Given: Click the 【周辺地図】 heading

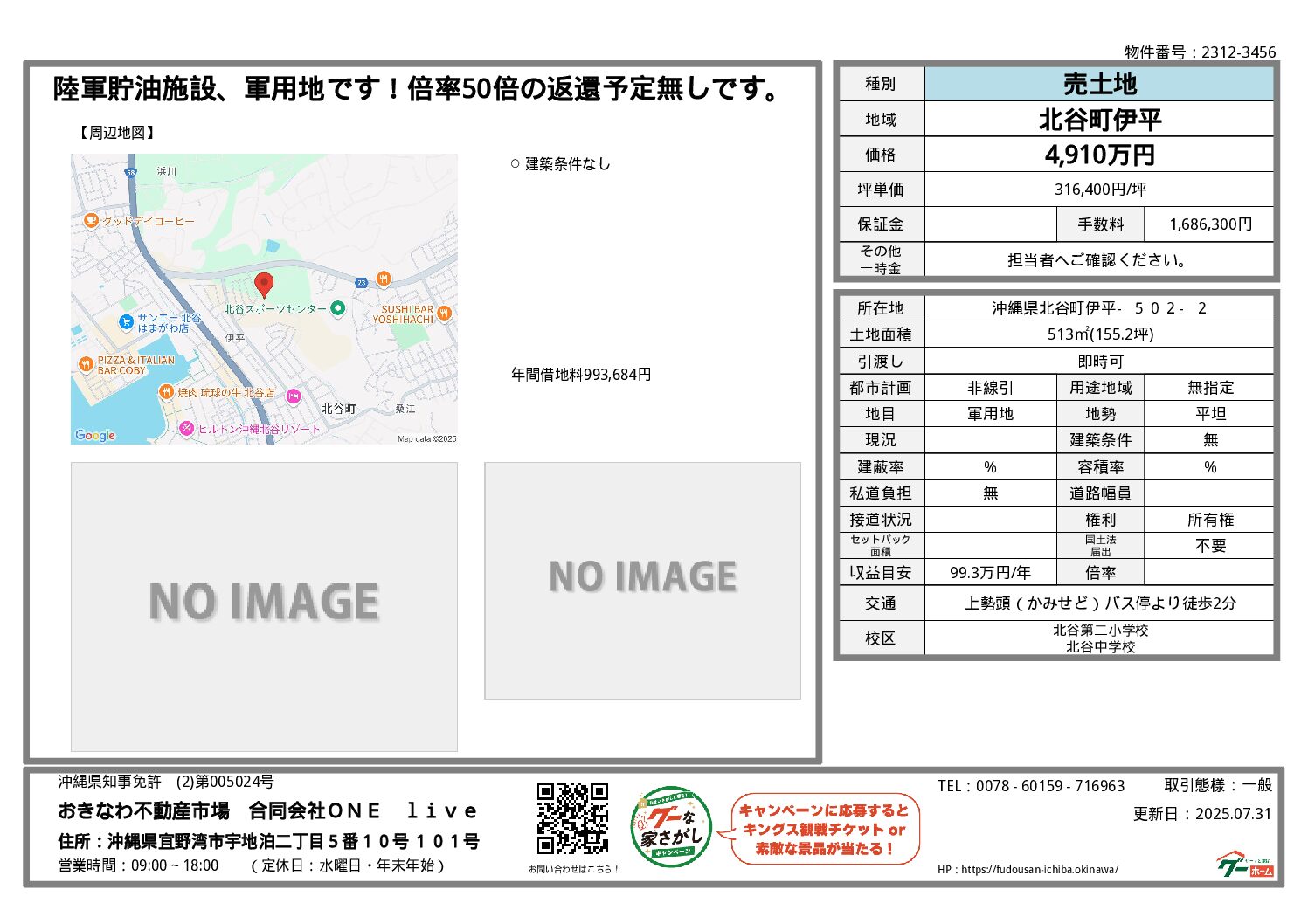Looking at the screenshot, I should [x=117, y=133].
